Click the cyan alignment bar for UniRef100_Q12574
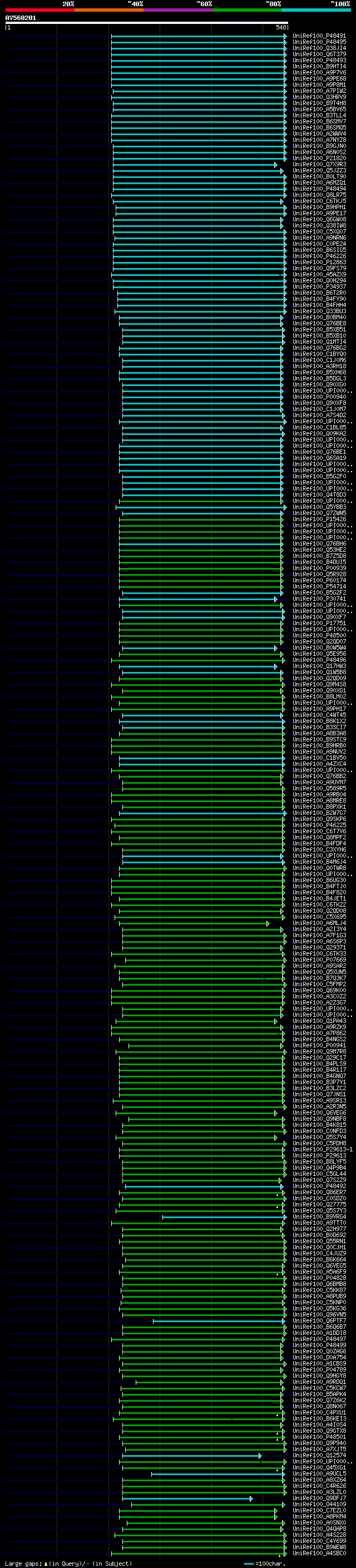Viewport: 356px width, 1568px height. pos(192,1456)
